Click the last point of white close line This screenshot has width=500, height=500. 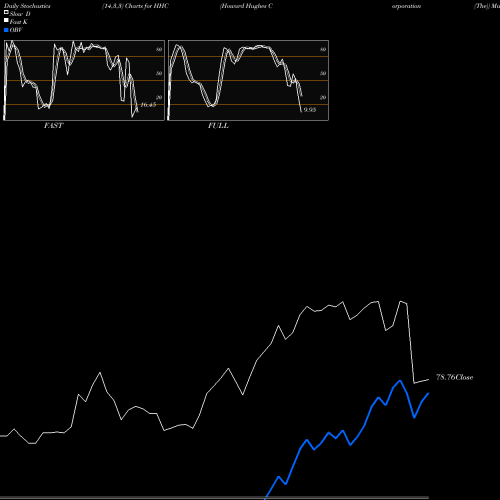[428, 380]
